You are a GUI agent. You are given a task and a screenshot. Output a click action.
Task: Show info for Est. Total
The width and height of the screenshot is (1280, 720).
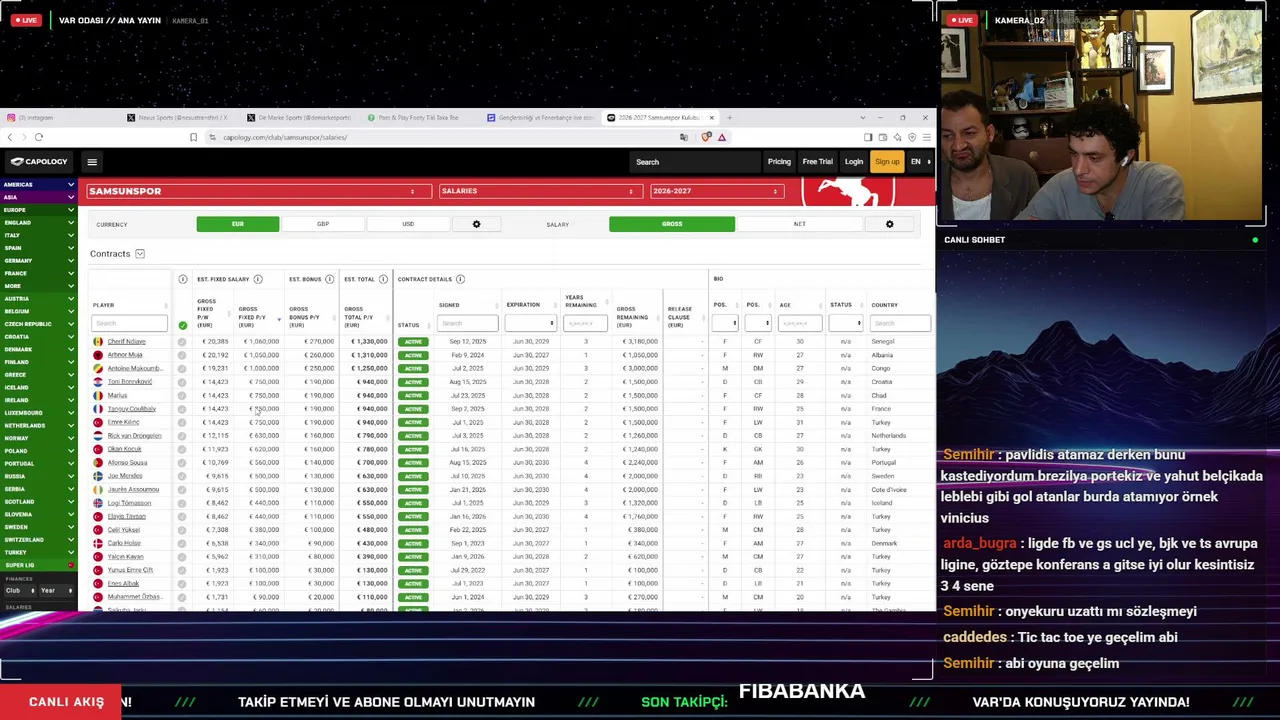point(383,279)
